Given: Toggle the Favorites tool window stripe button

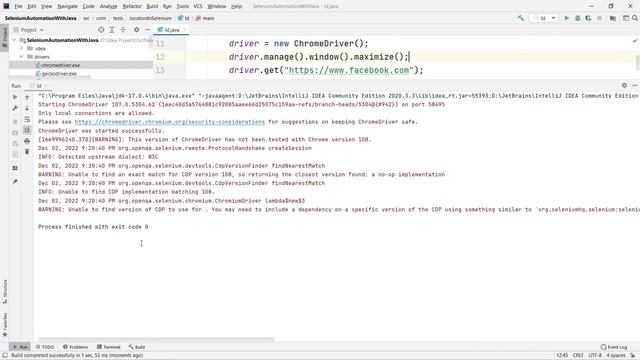Looking at the screenshot, I should [4, 324].
